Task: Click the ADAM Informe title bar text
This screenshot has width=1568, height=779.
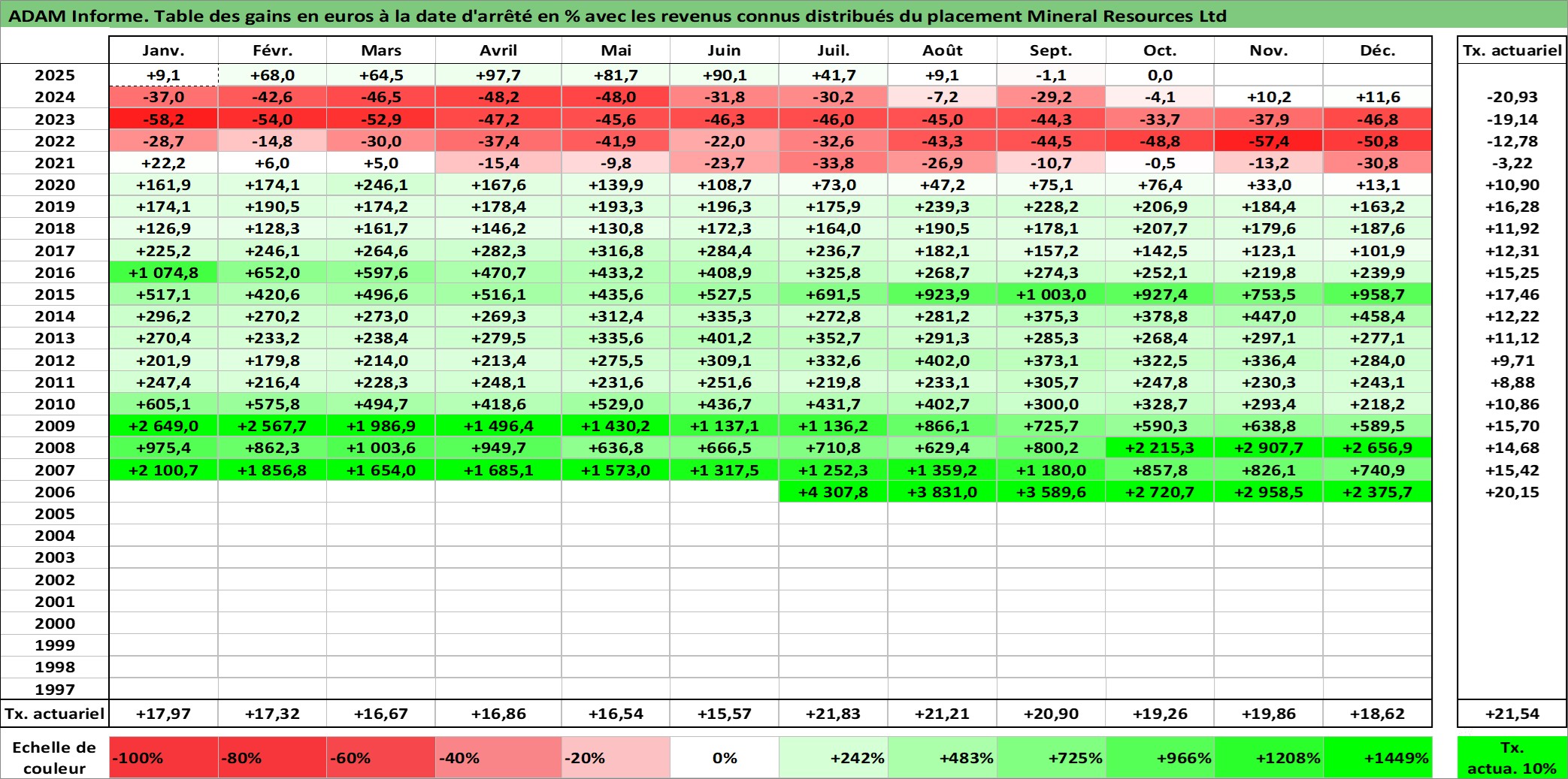Action: [x=616, y=16]
